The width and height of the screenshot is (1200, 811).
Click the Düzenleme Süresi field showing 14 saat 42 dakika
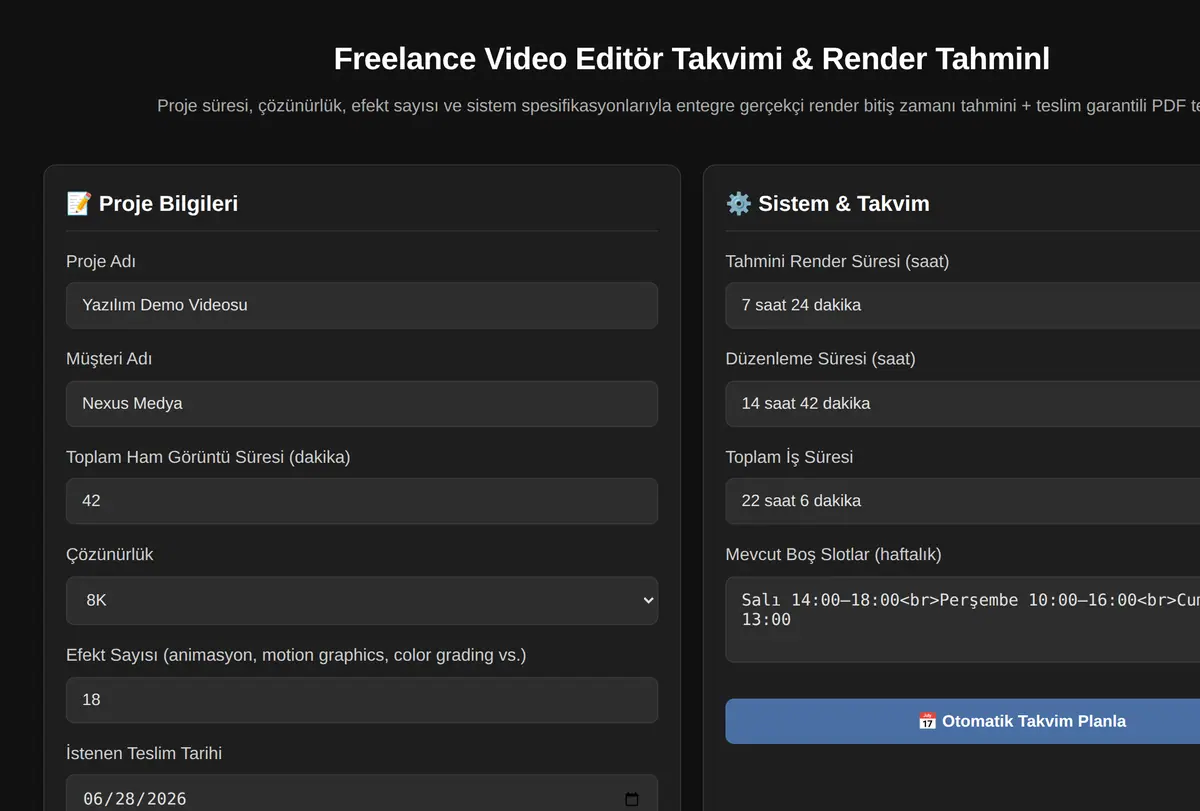[x=962, y=403]
